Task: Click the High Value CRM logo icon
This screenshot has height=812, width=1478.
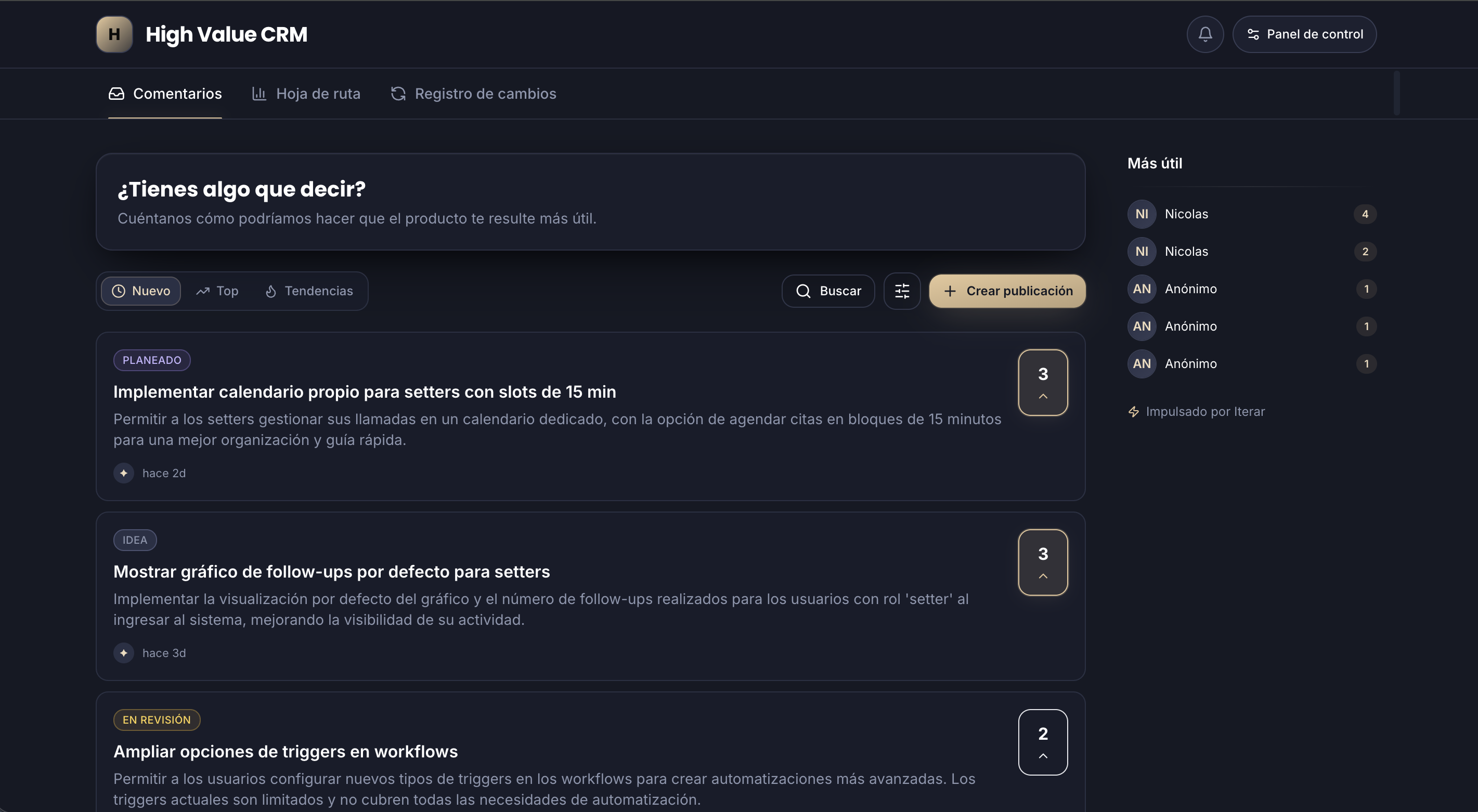Action: point(114,34)
